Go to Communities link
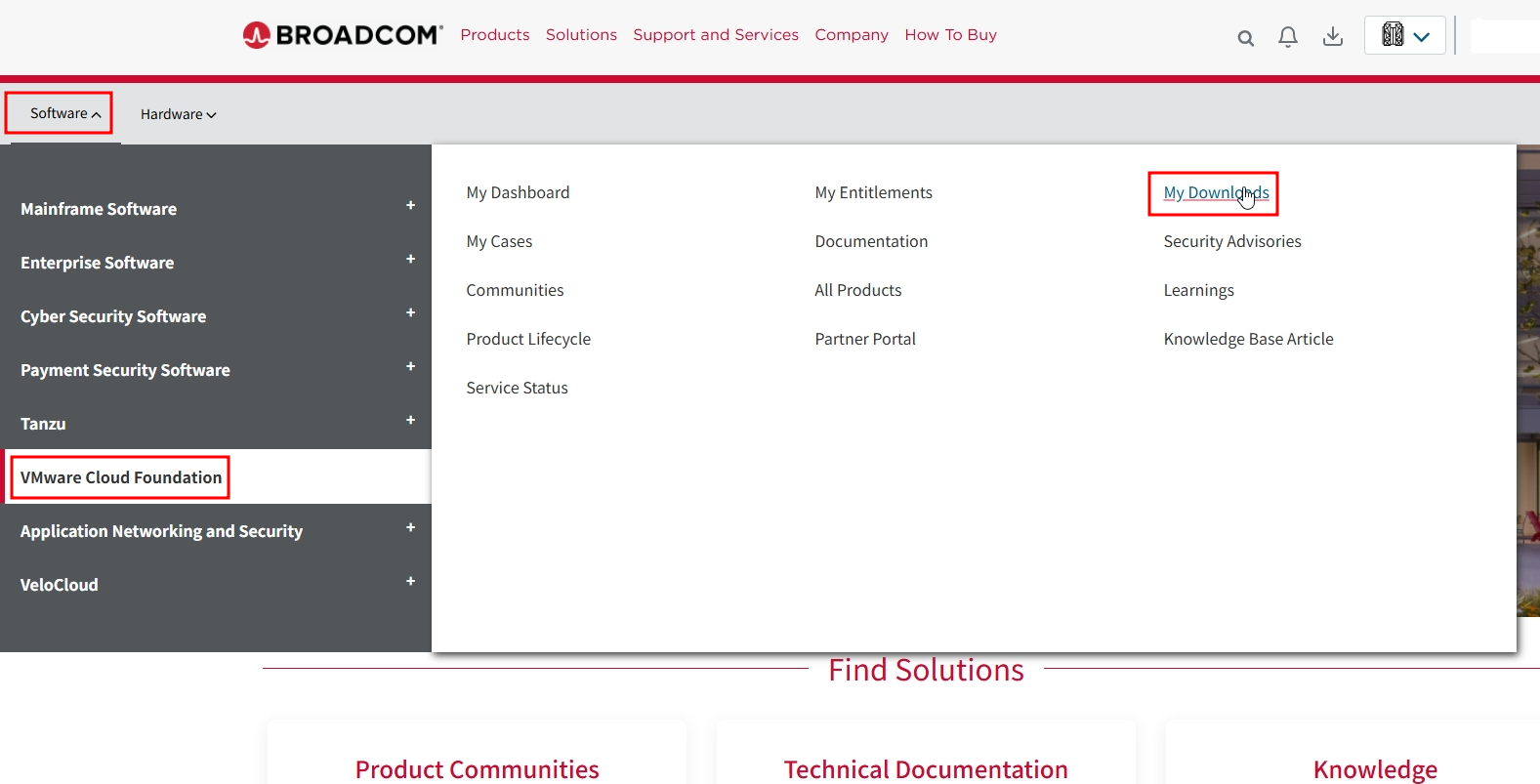1540x784 pixels. (x=515, y=290)
